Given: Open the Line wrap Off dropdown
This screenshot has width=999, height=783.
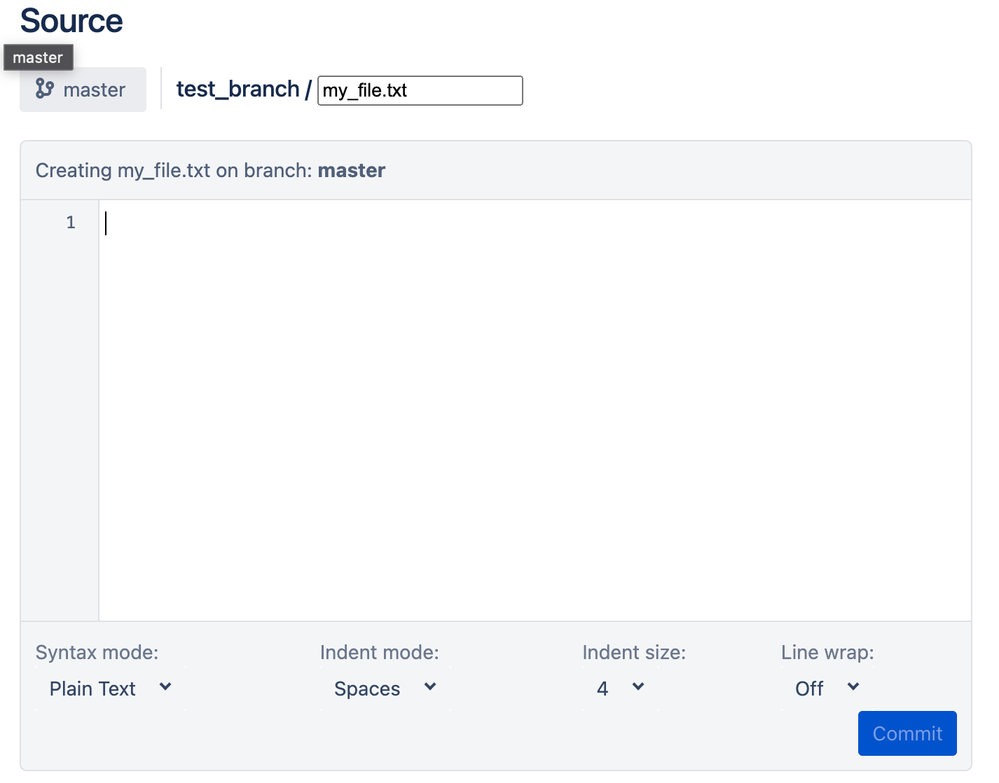Looking at the screenshot, I should 827,689.
